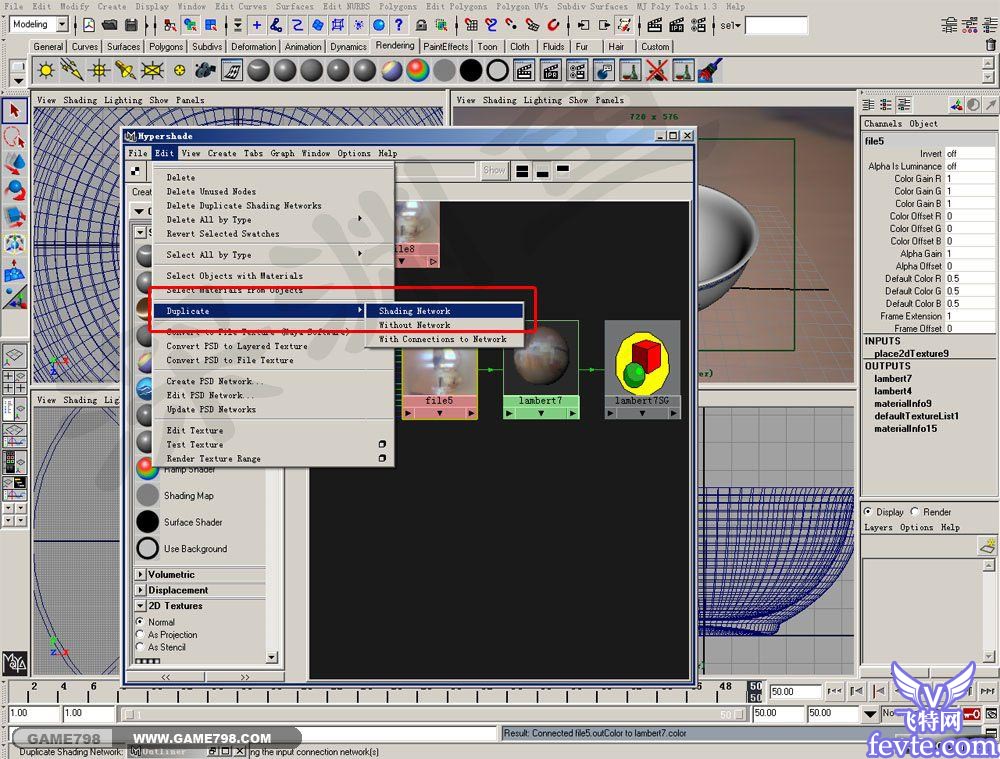Collapse the 2D Textures section

click(140, 605)
